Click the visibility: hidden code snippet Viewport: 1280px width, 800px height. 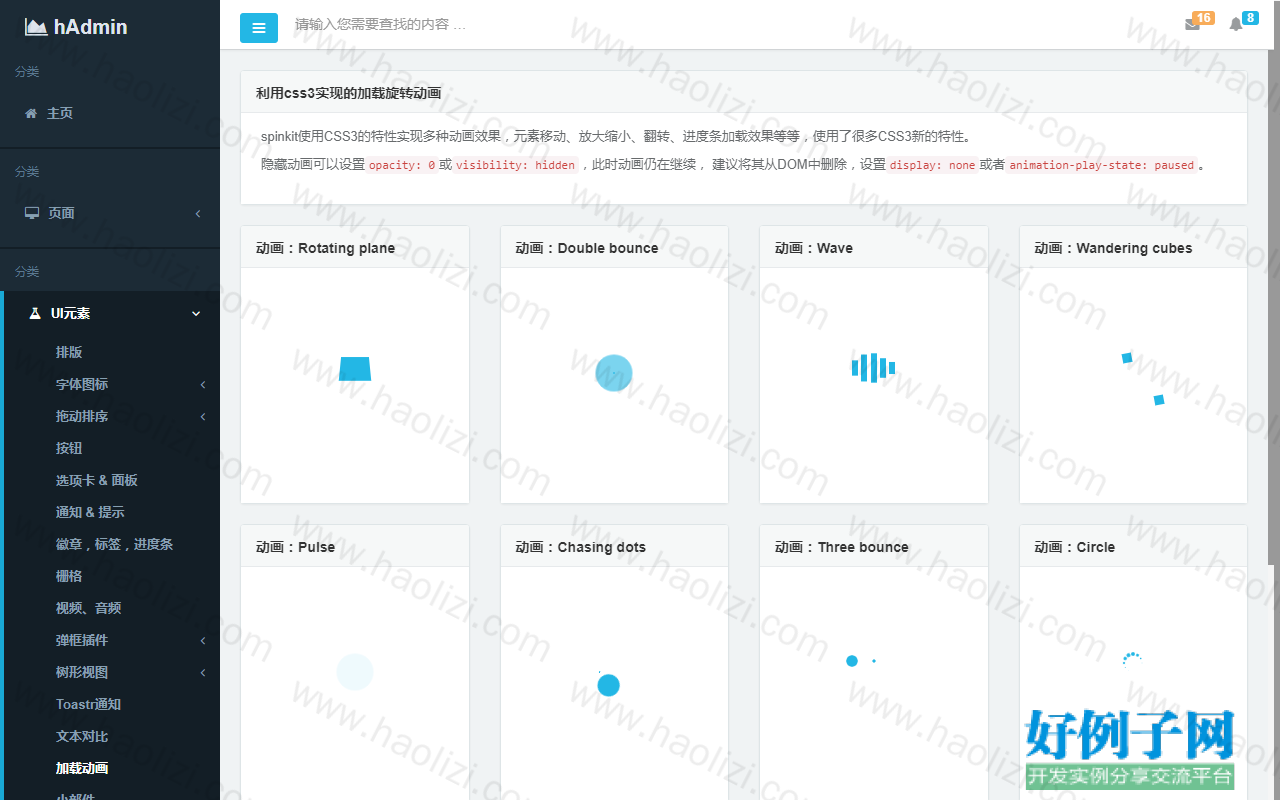tap(515, 165)
